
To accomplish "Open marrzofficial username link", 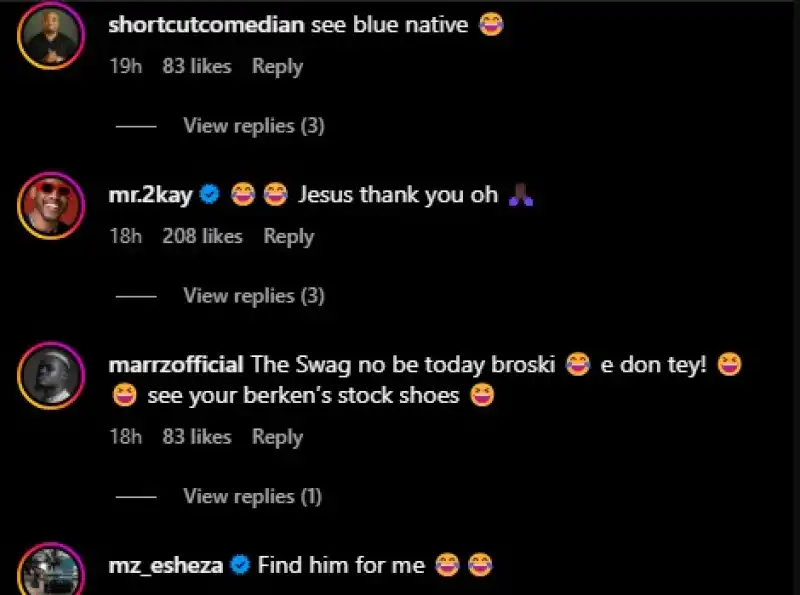I will coord(176,365).
